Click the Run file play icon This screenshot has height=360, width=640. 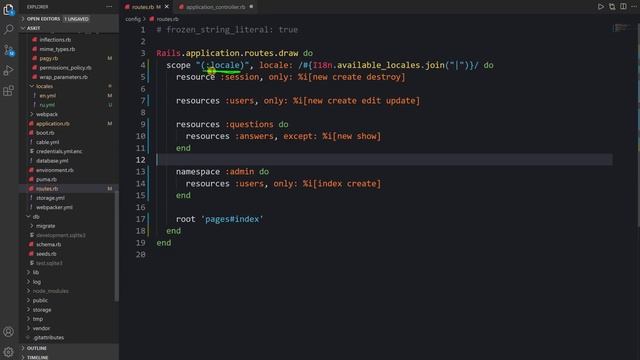tap(601, 7)
